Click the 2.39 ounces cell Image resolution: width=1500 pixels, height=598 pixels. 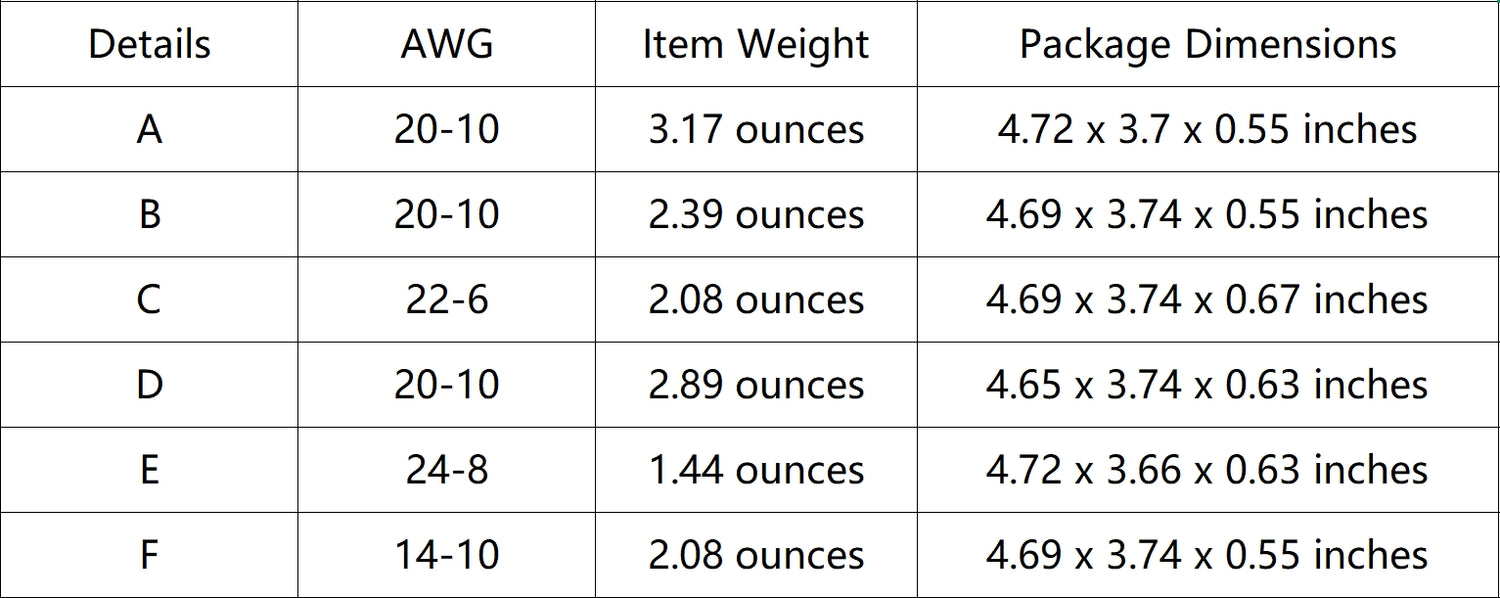pos(756,215)
